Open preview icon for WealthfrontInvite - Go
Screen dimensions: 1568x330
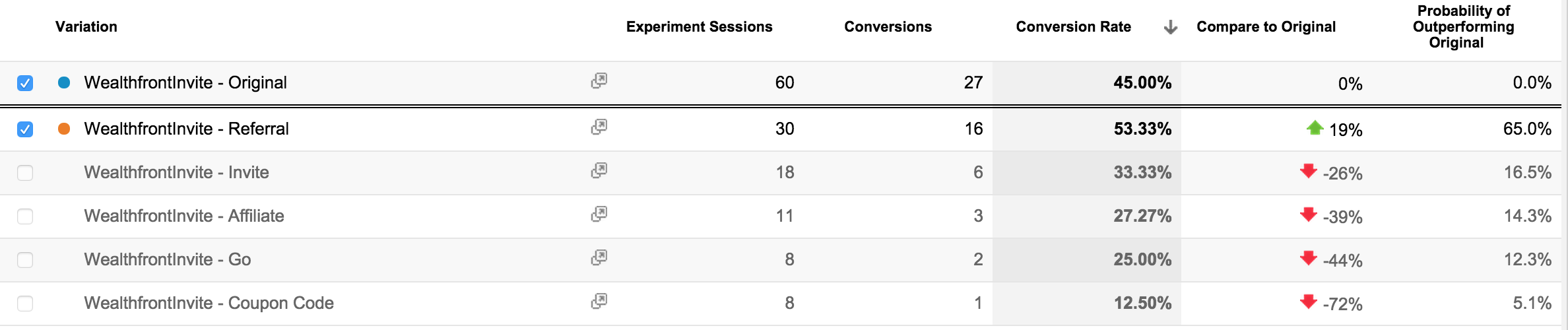click(599, 257)
